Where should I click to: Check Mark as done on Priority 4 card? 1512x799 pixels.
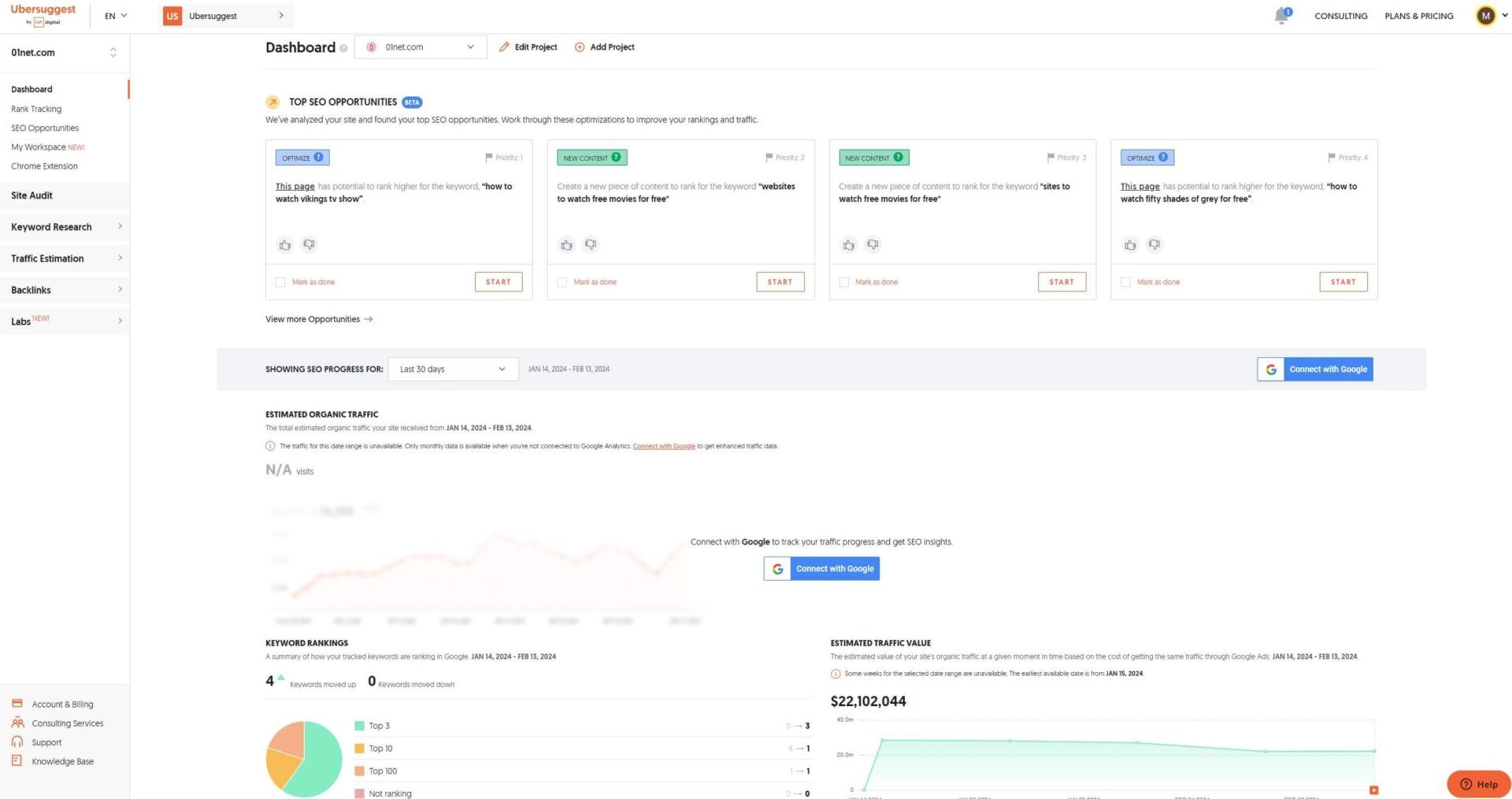[x=1125, y=282]
